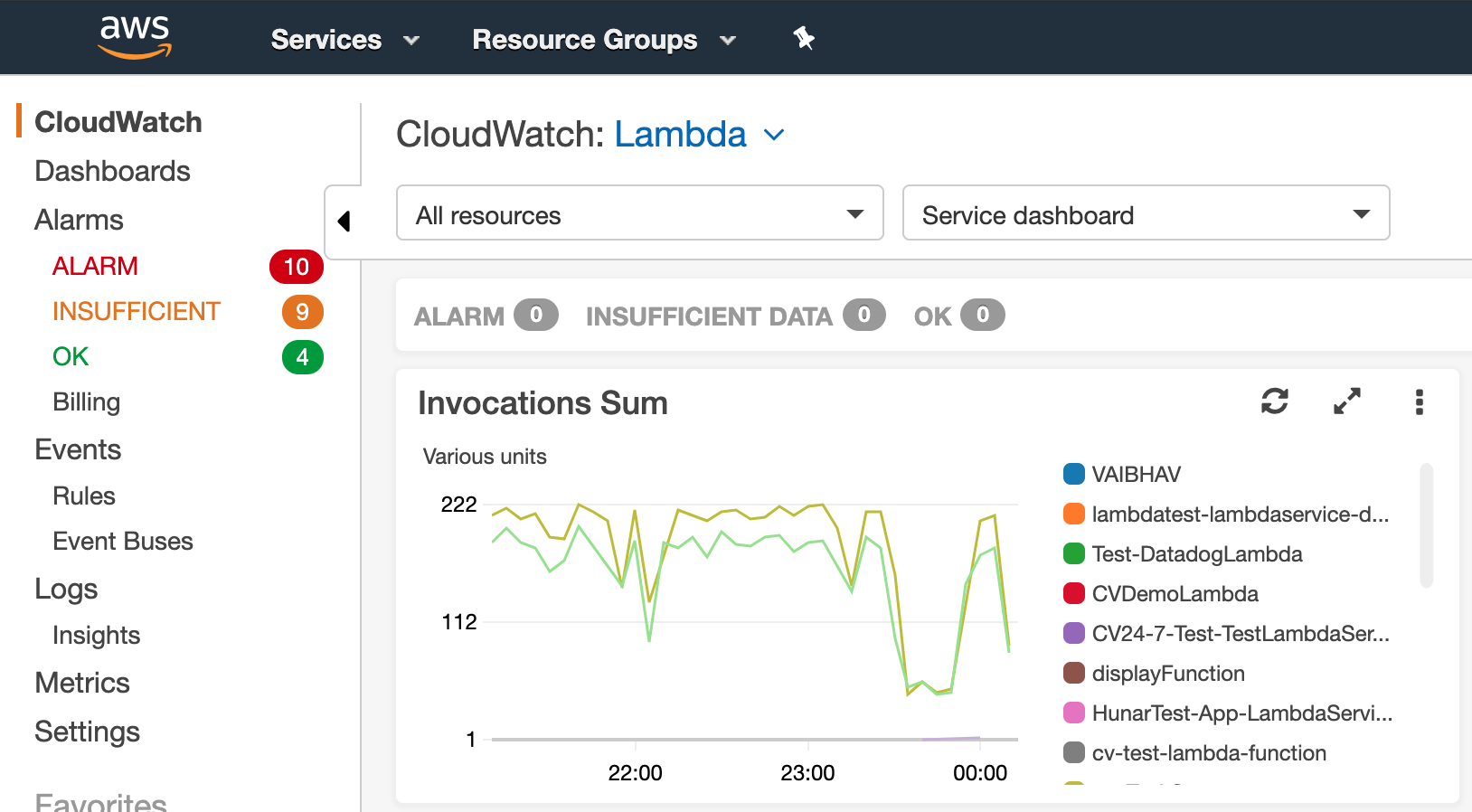Click the orange INSUFFICIENT count badge 9
The width and height of the screenshot is (1472, 812).
click(303, 312)
